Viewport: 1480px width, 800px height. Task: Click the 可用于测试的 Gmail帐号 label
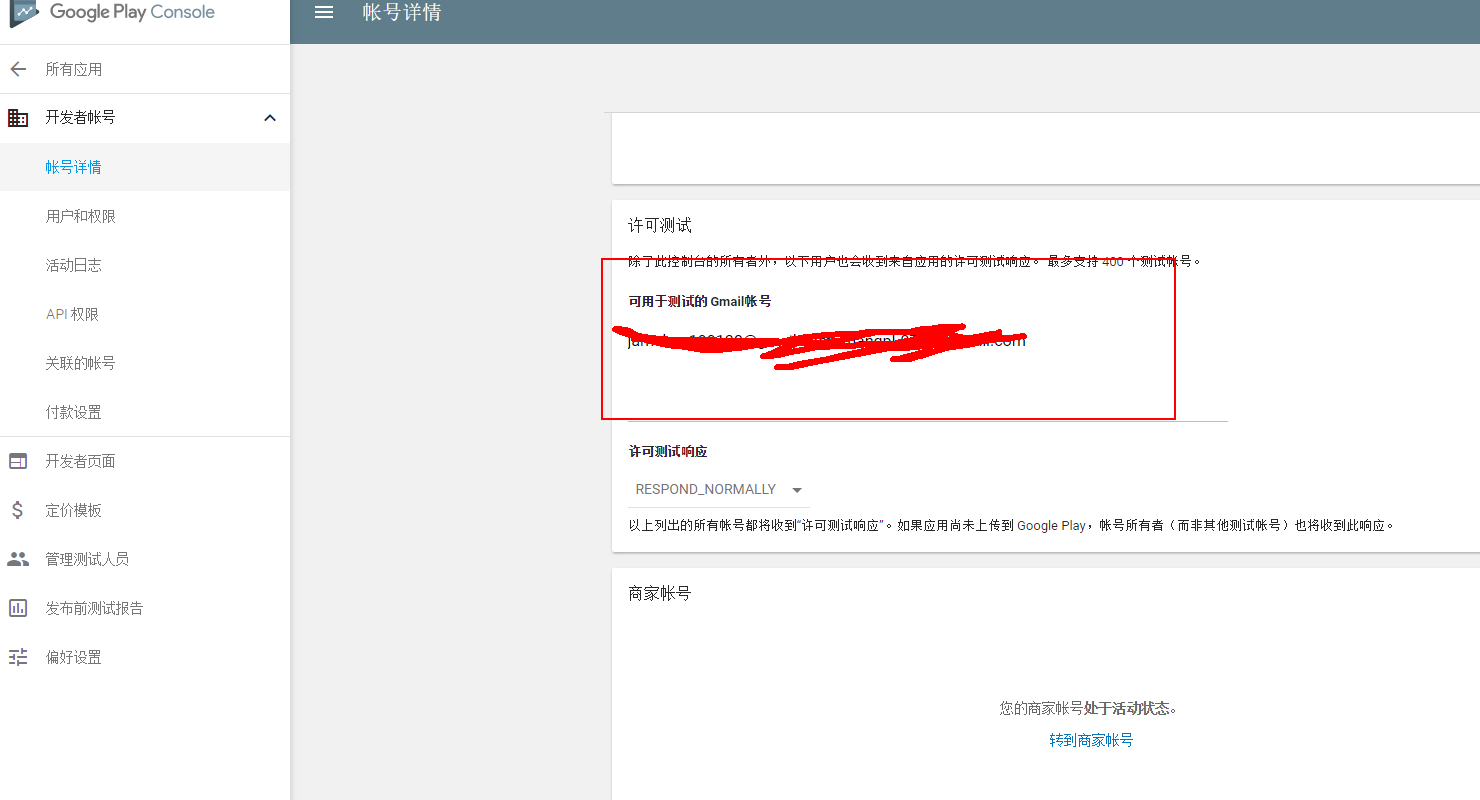(x=700, y=301)
